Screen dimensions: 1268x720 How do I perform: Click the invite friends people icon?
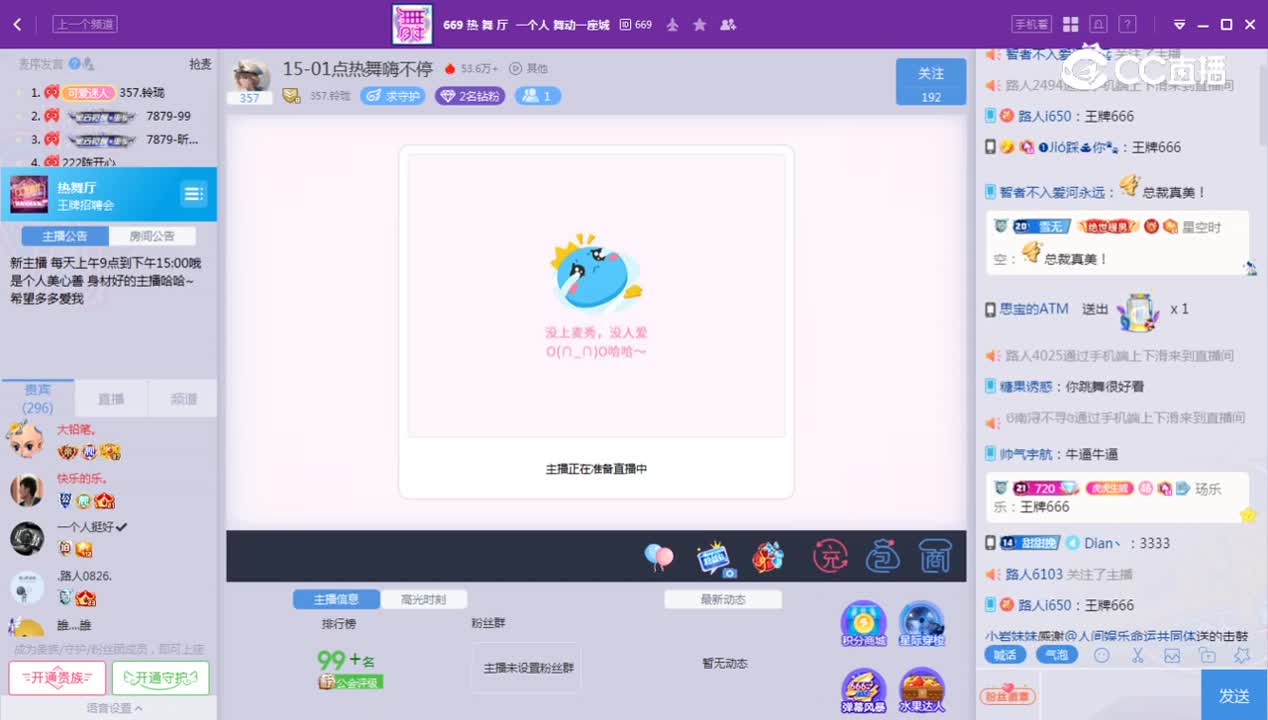(x=728, y=24)
